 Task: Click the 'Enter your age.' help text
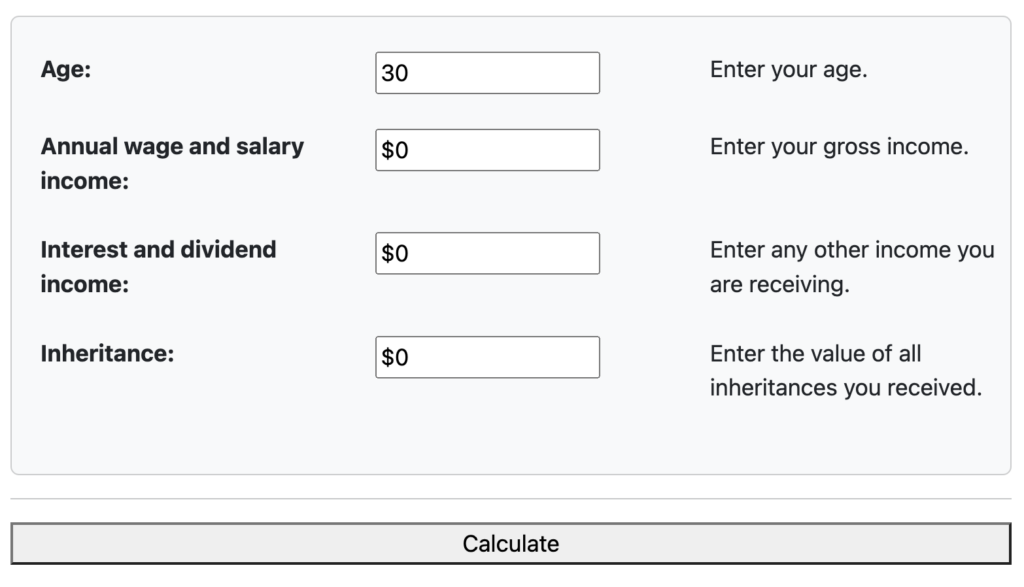[788, 70]
